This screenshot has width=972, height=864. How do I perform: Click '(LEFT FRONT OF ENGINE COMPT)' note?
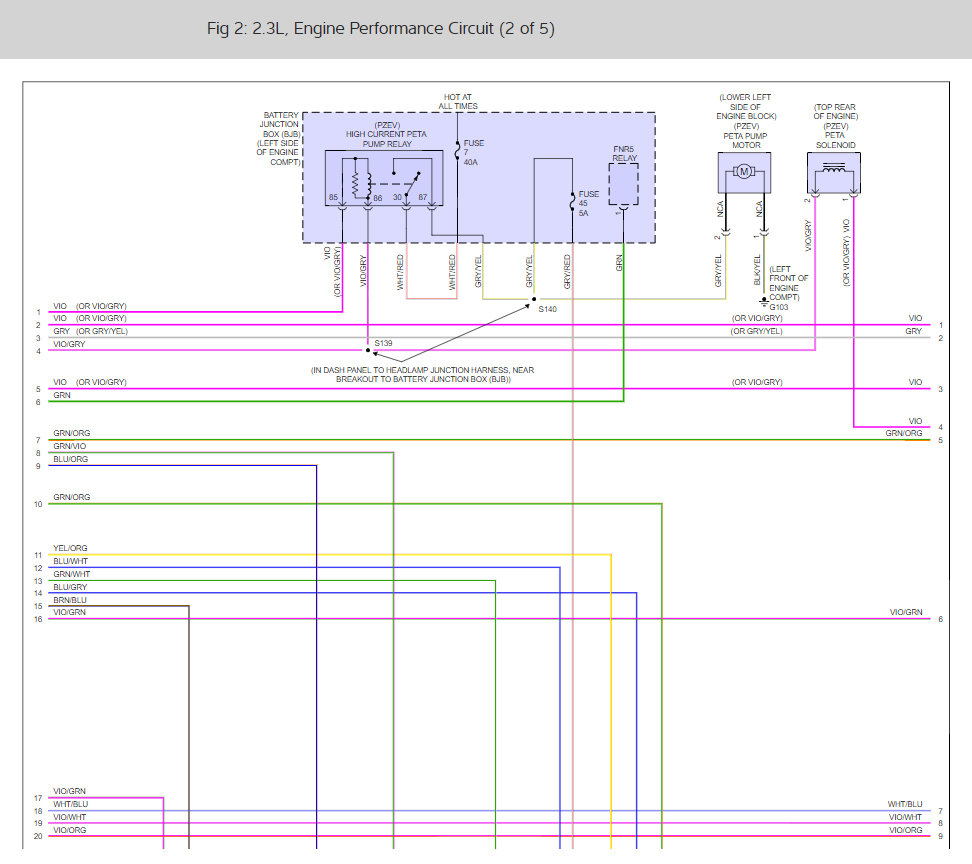click(x=788, y=283)
